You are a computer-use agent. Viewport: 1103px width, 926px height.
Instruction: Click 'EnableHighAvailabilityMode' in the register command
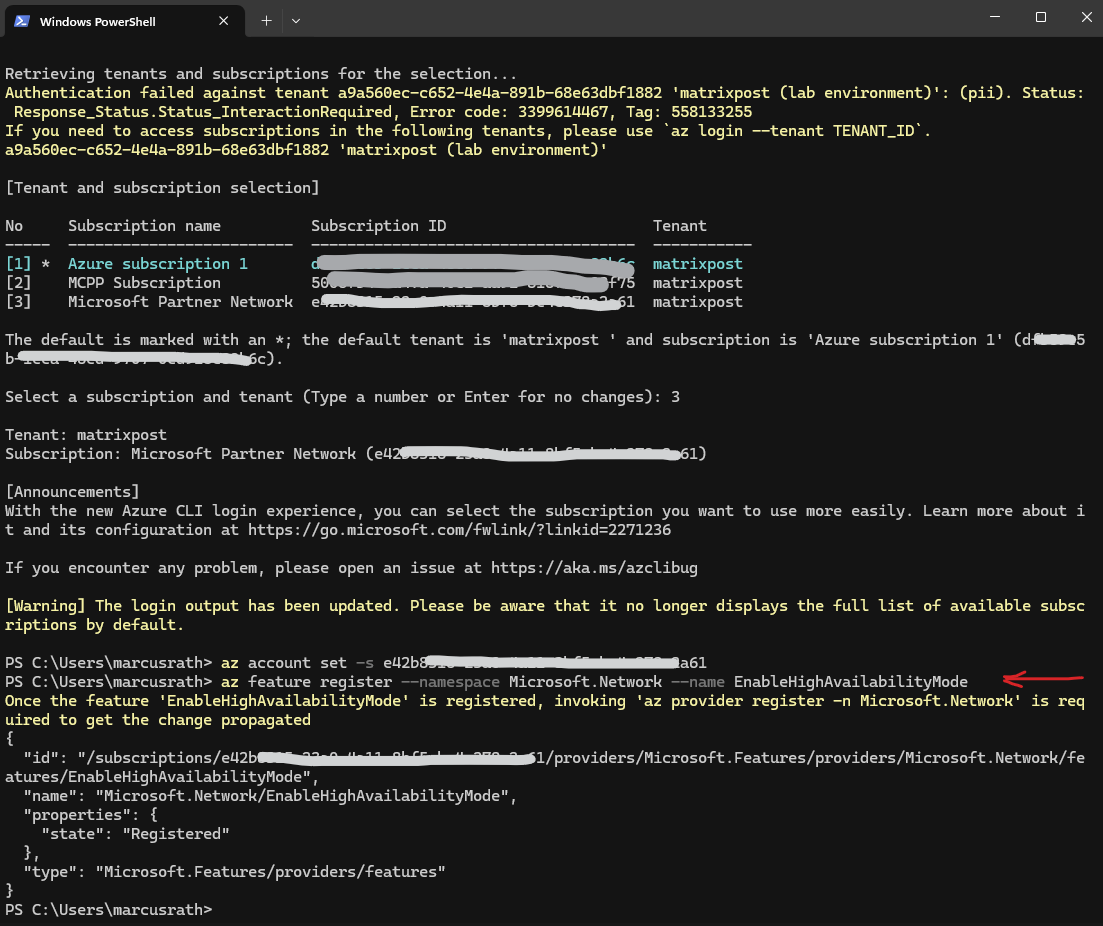[850, 682]
